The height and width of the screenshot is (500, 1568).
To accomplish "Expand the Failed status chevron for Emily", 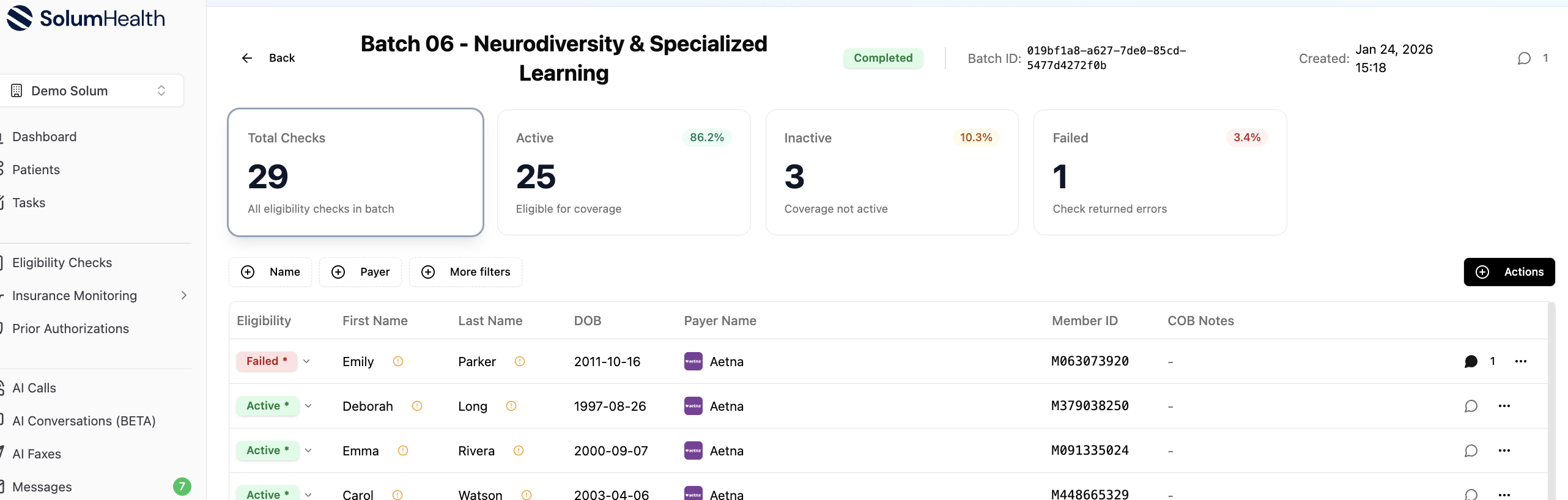I will click(306, 361).
